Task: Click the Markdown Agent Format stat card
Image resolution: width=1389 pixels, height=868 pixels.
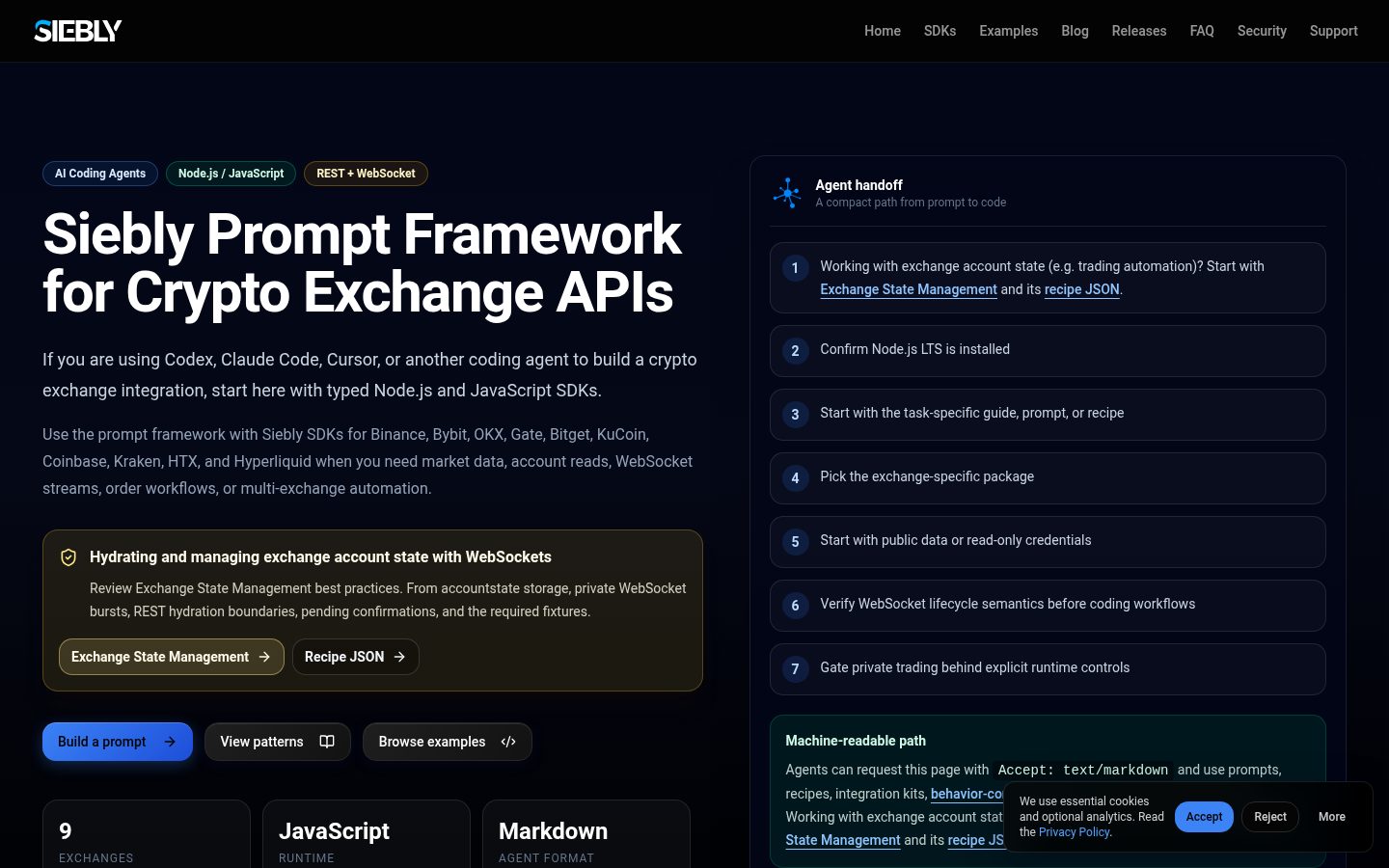Action: pyautogui.click(x=586, y=834)
